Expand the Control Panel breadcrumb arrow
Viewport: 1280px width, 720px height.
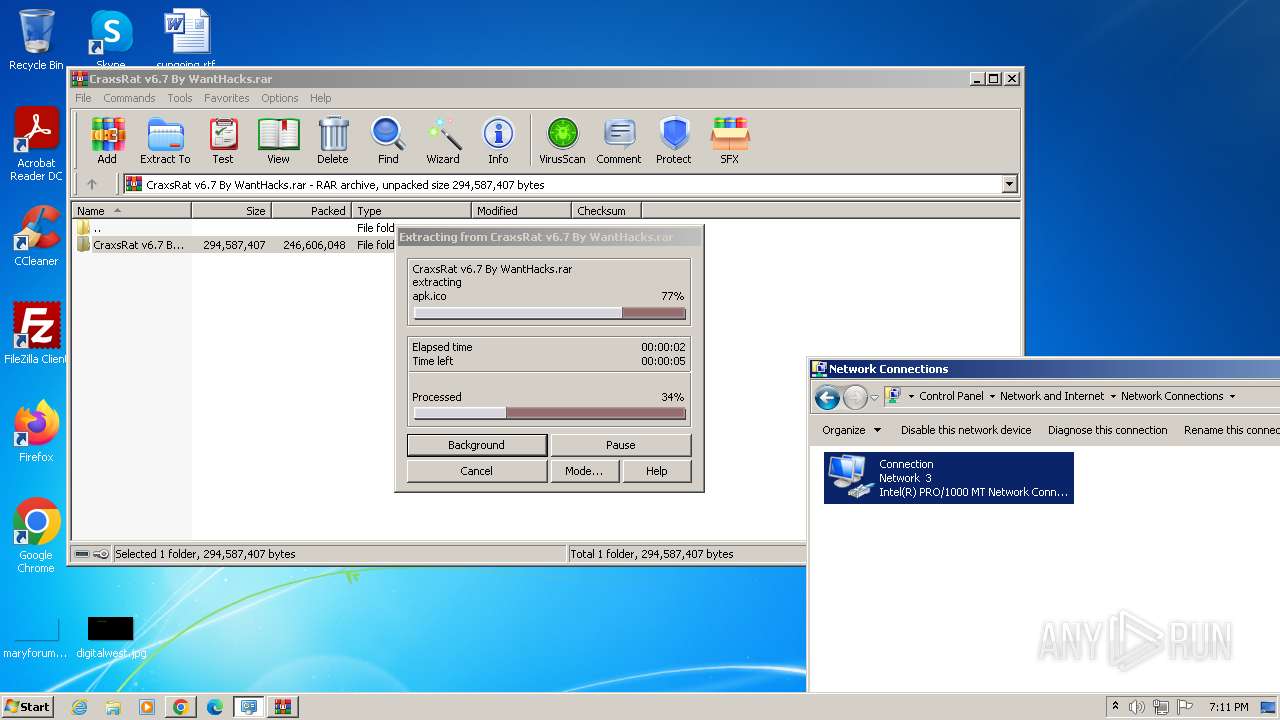coord(991,397)
